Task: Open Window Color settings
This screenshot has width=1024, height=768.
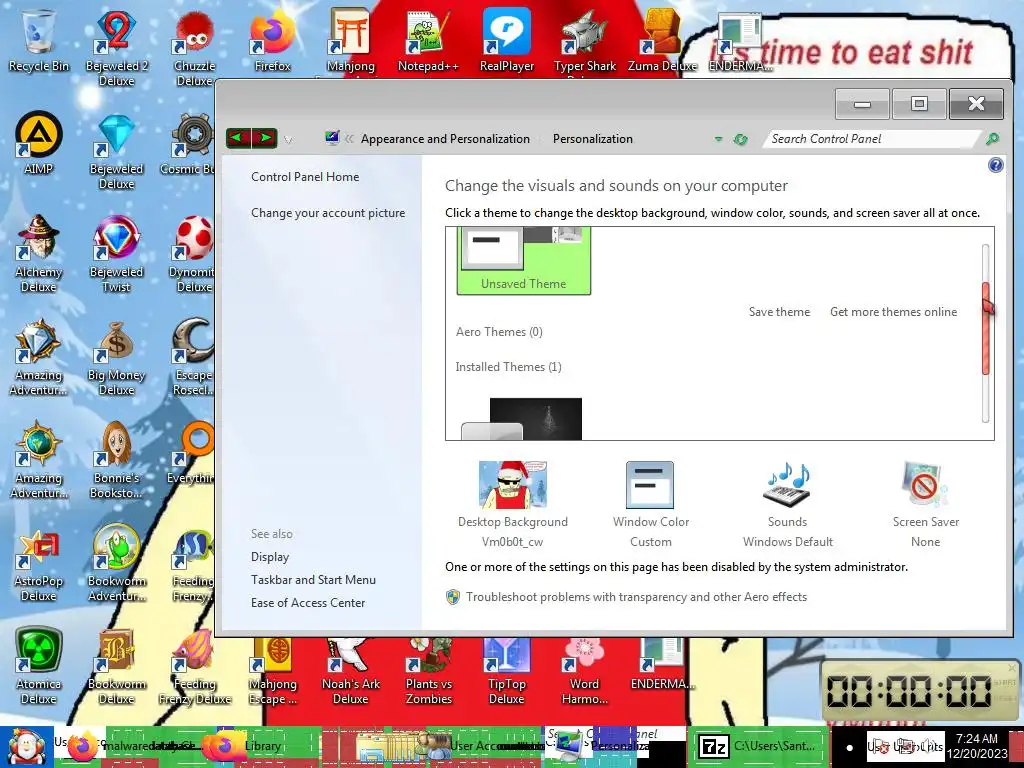Action: click(x=650, y=504)
